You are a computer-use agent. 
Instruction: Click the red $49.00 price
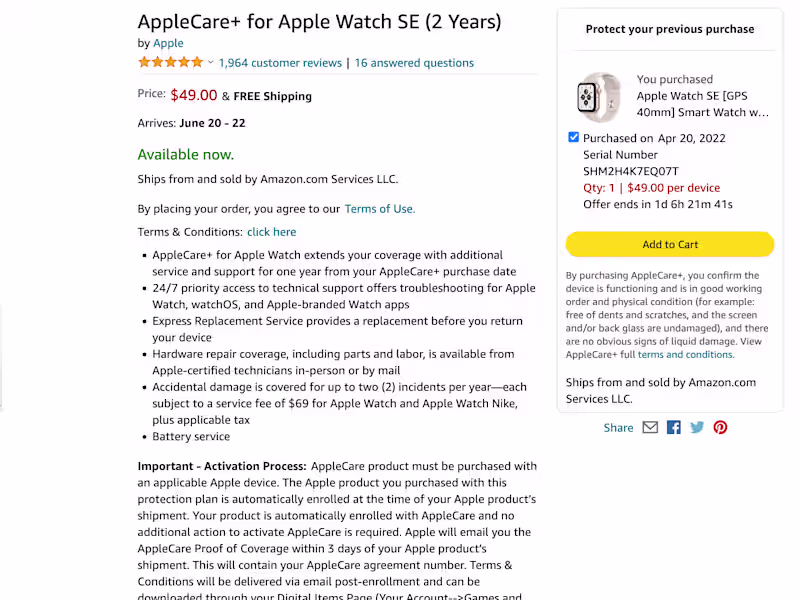194,95
